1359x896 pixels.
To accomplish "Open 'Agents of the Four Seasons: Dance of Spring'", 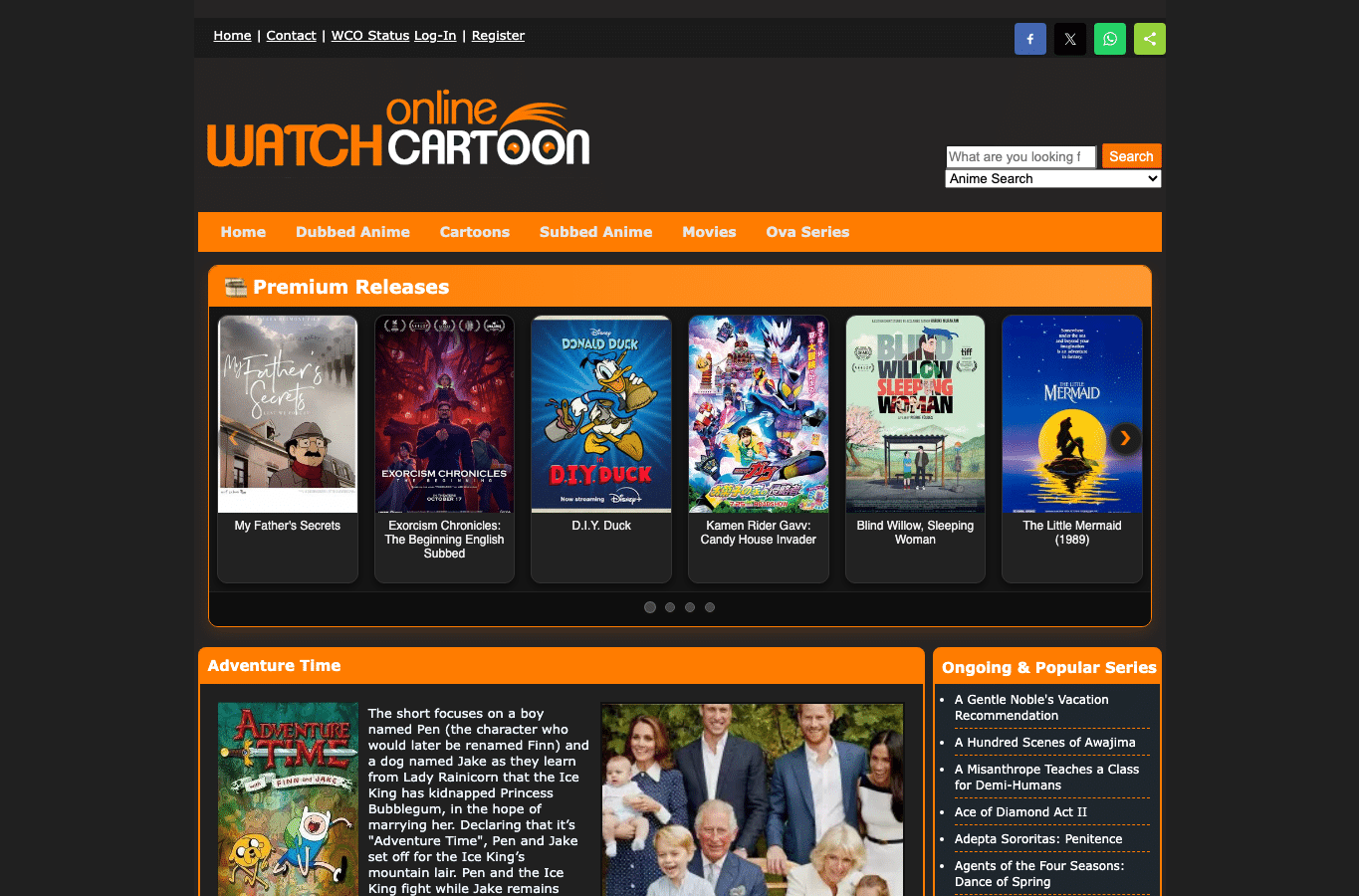I will pyautogui.click(x=1039, y=874).
